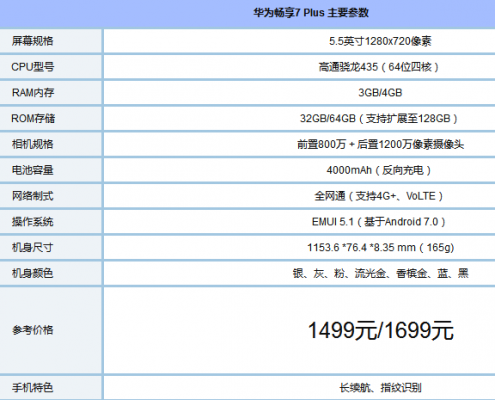Select the 机身颜色 label cell
The image size is (495, 400).
pyautogui.click(x=51, y=273)
